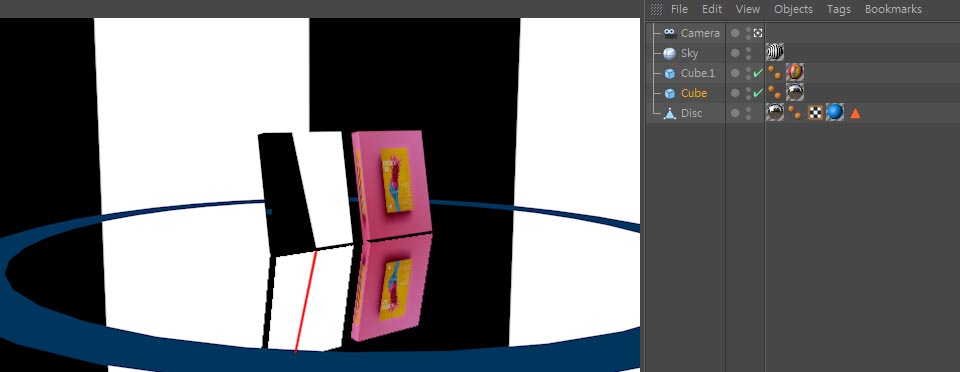
Task: Select the Phong tag on Disc
Action: [795, 113]
